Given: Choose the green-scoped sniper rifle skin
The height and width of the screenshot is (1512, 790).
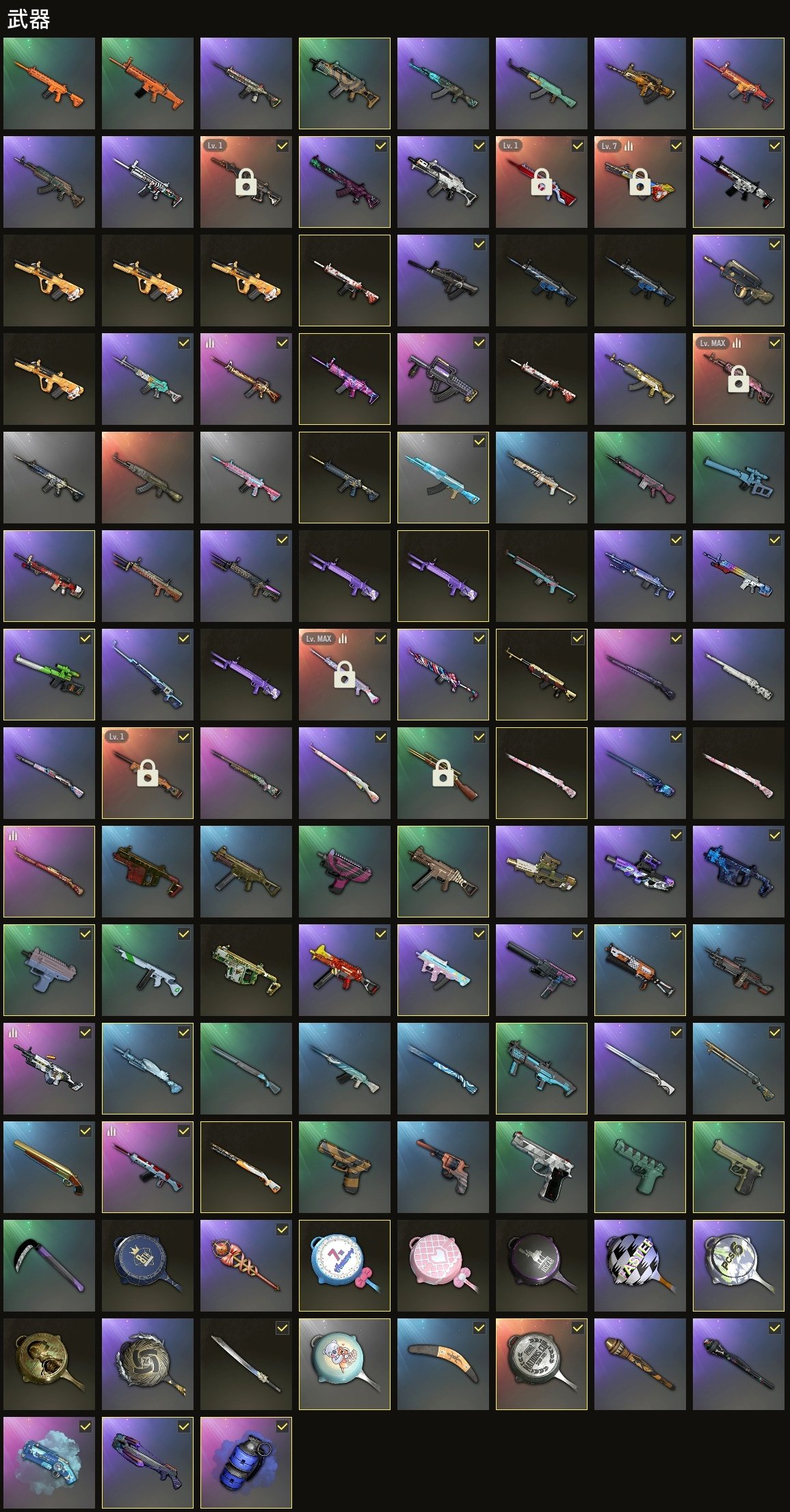Looking at the screenshot, I should [x=49, y=675].
